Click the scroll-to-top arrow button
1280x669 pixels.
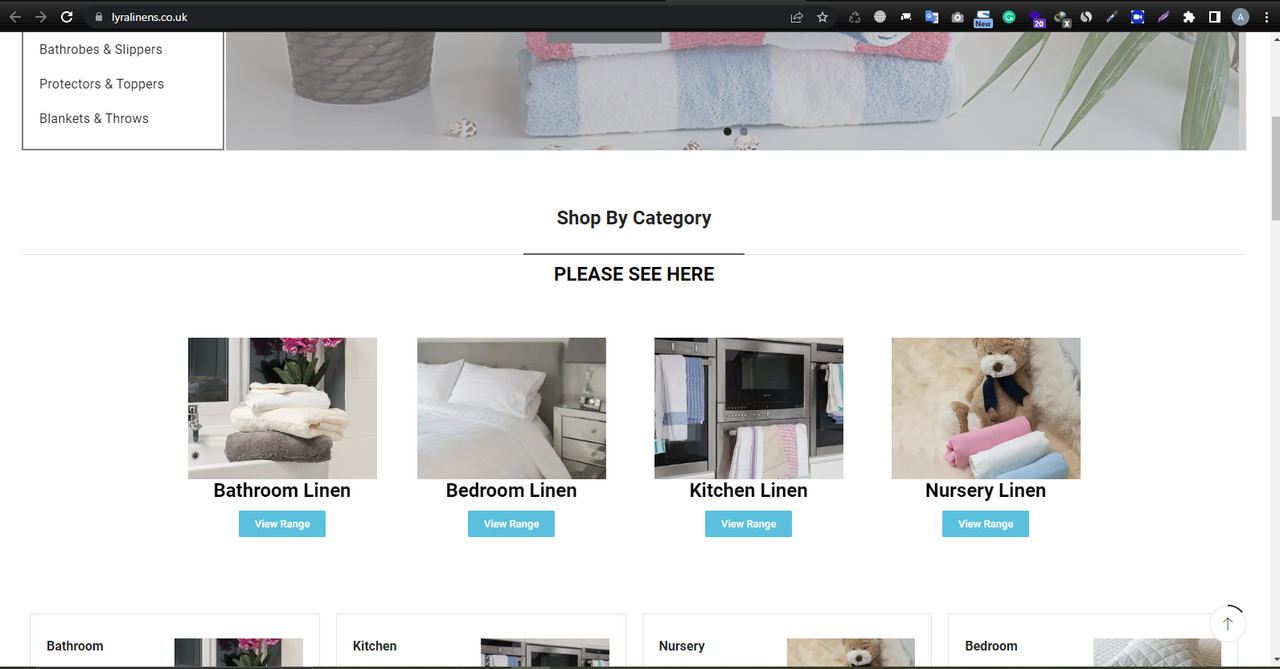(1227, 623)
